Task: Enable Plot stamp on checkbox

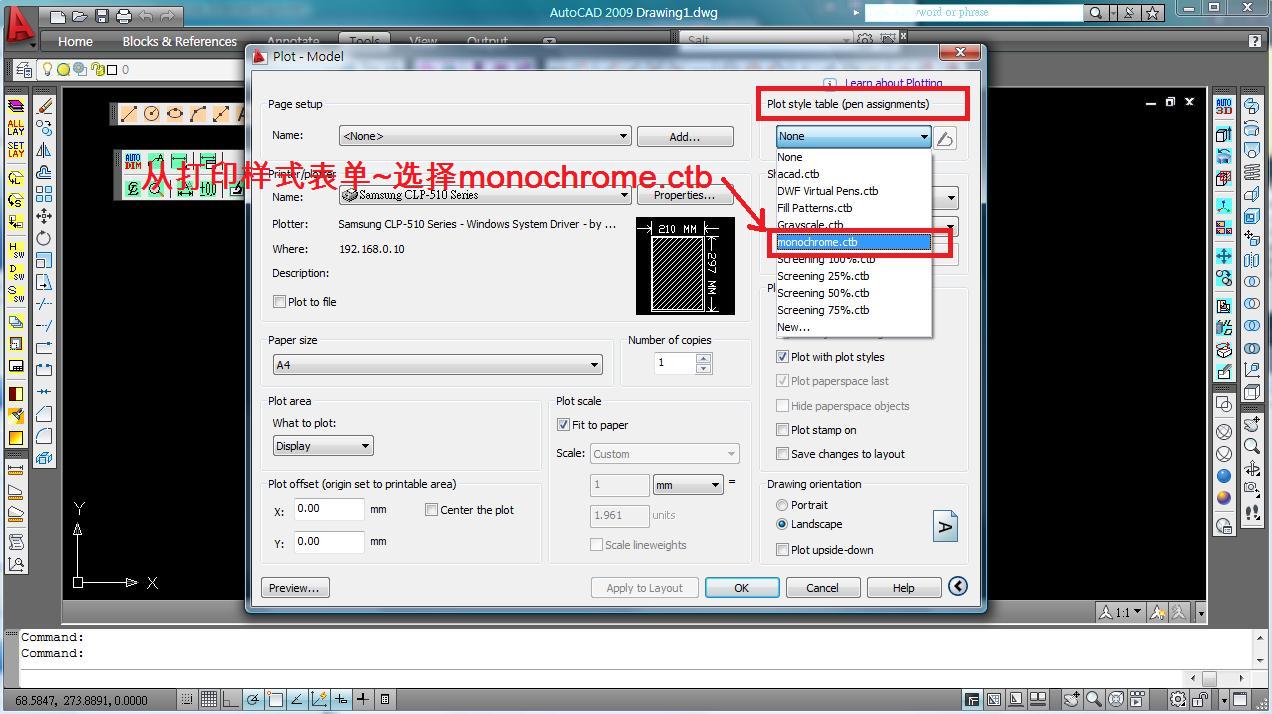Action: point(783,430)
